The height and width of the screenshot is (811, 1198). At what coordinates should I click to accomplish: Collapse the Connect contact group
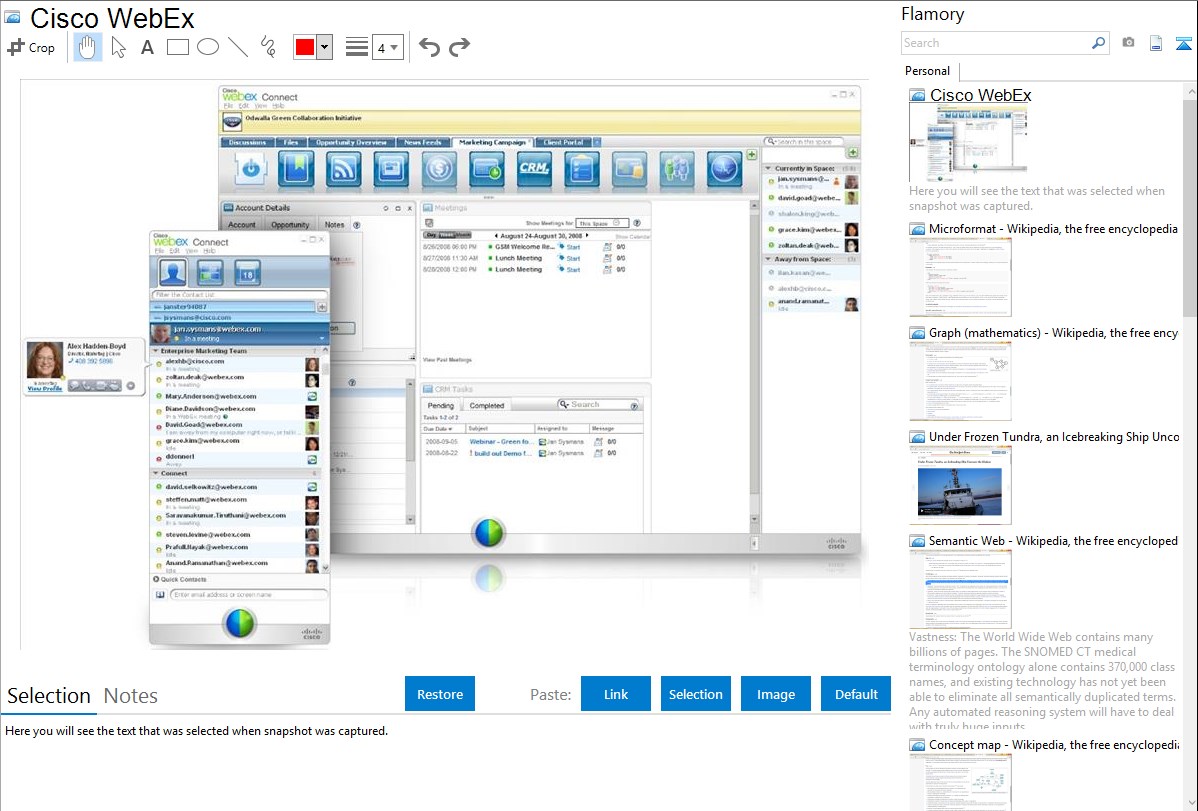coord(156,473)
